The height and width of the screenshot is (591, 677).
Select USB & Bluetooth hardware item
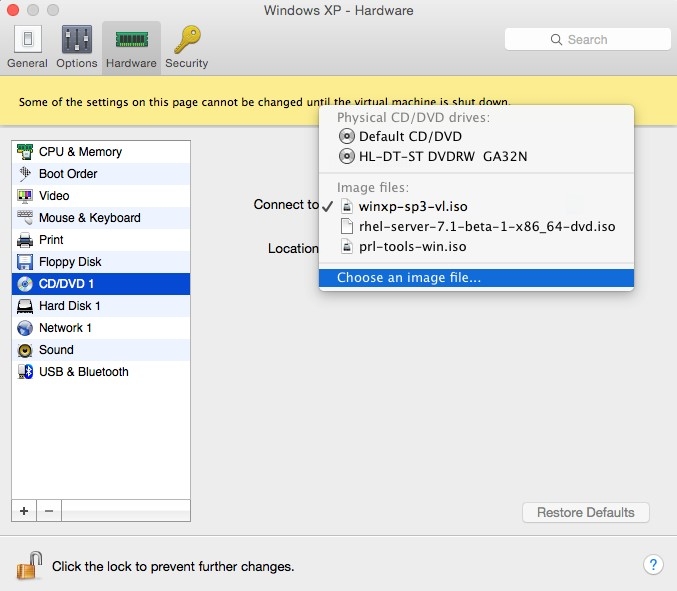[x=83, y=372]
